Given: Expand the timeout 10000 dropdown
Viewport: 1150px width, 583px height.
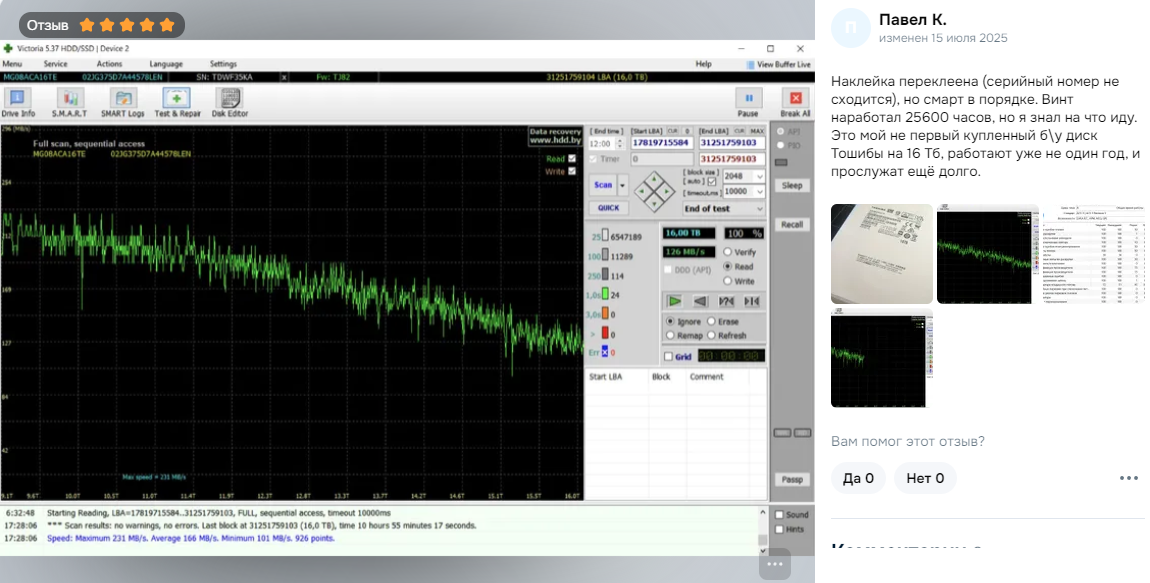Looking at the screenshot, I should click(x=760, y=192).
